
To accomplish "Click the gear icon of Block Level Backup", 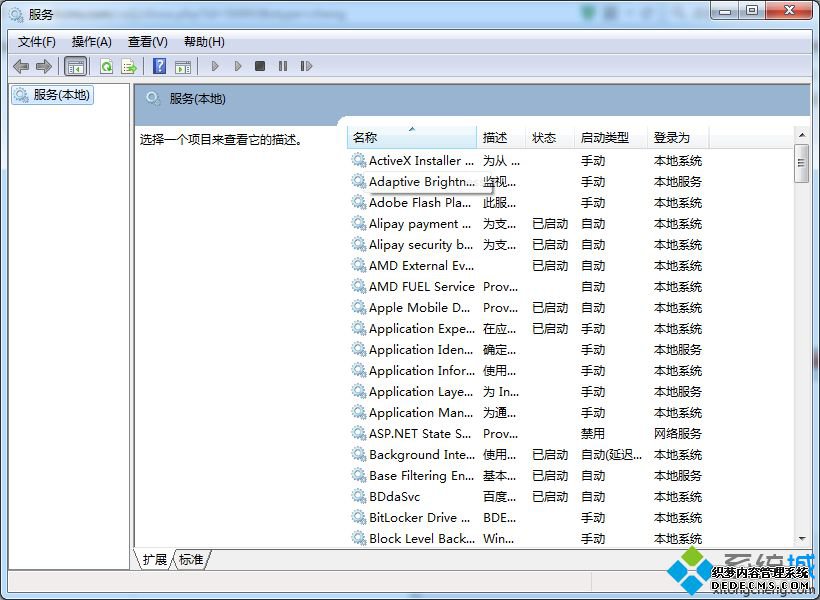I will (358, 538).
